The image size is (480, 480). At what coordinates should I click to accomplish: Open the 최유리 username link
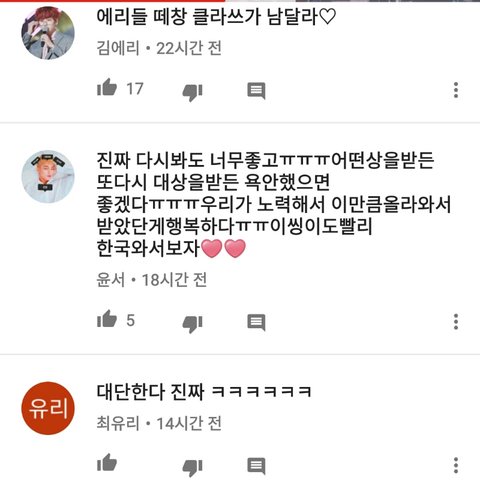118,423
